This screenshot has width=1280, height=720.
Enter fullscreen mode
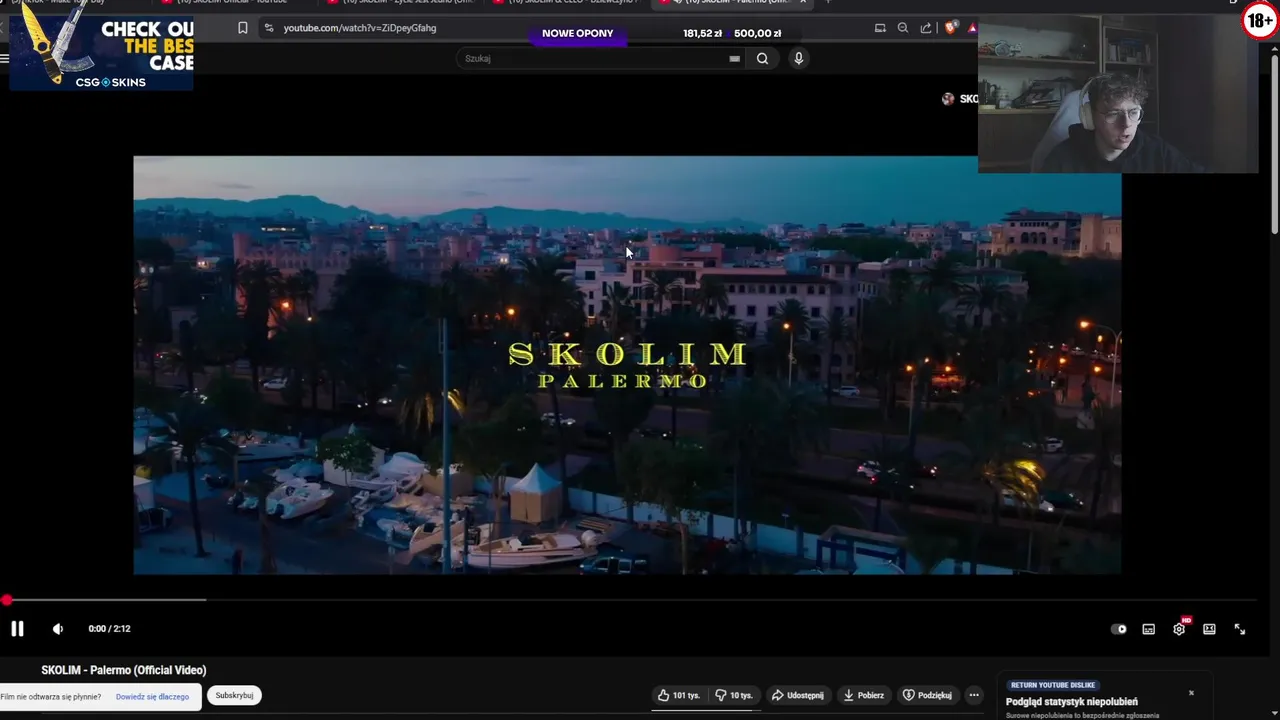pos(1239,629)
